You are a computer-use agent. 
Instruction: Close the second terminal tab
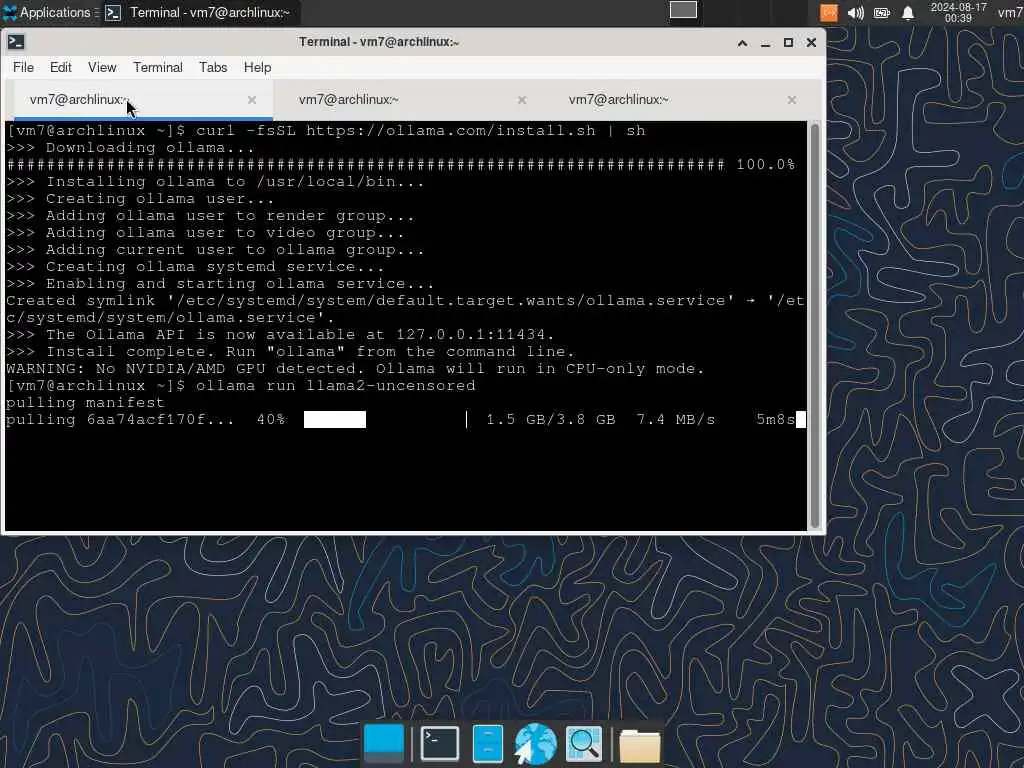522,100
